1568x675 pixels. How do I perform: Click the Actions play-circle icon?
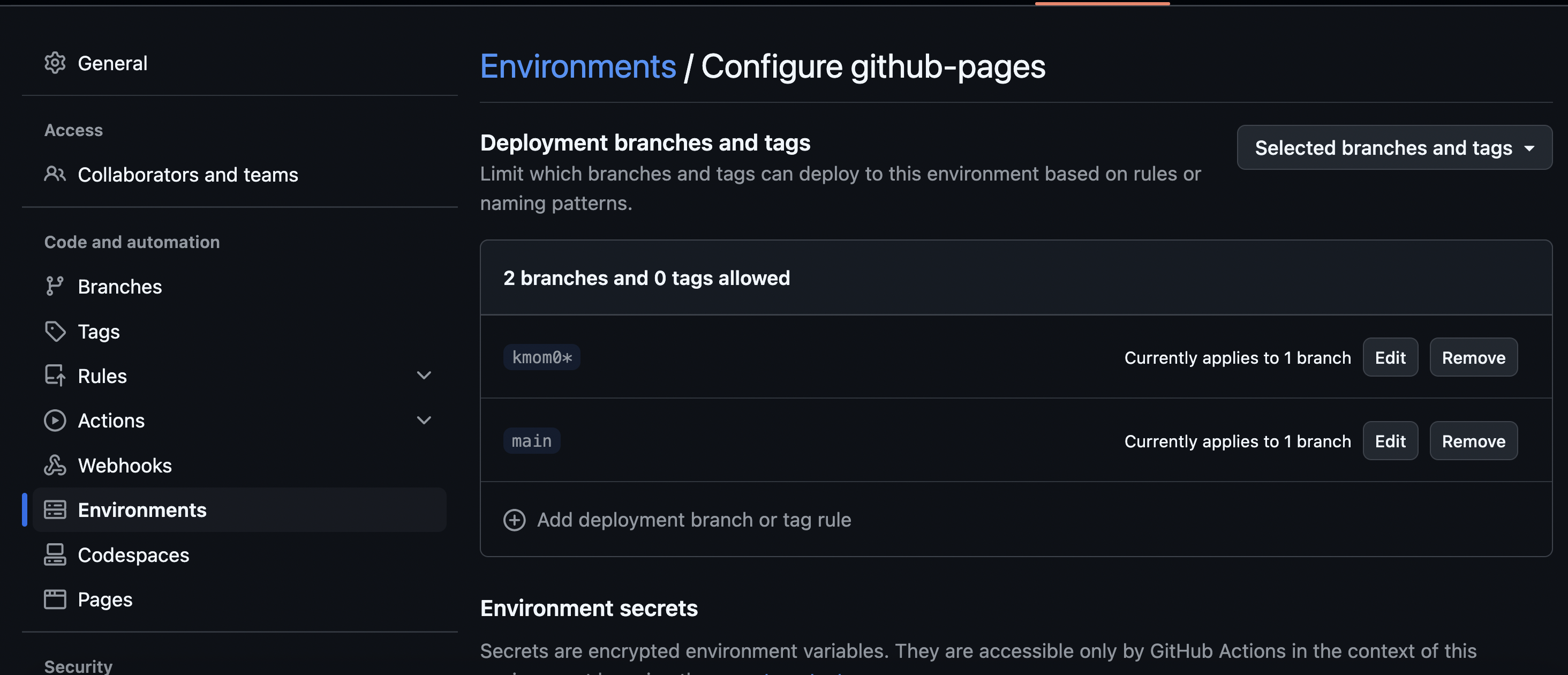(55, 421)
